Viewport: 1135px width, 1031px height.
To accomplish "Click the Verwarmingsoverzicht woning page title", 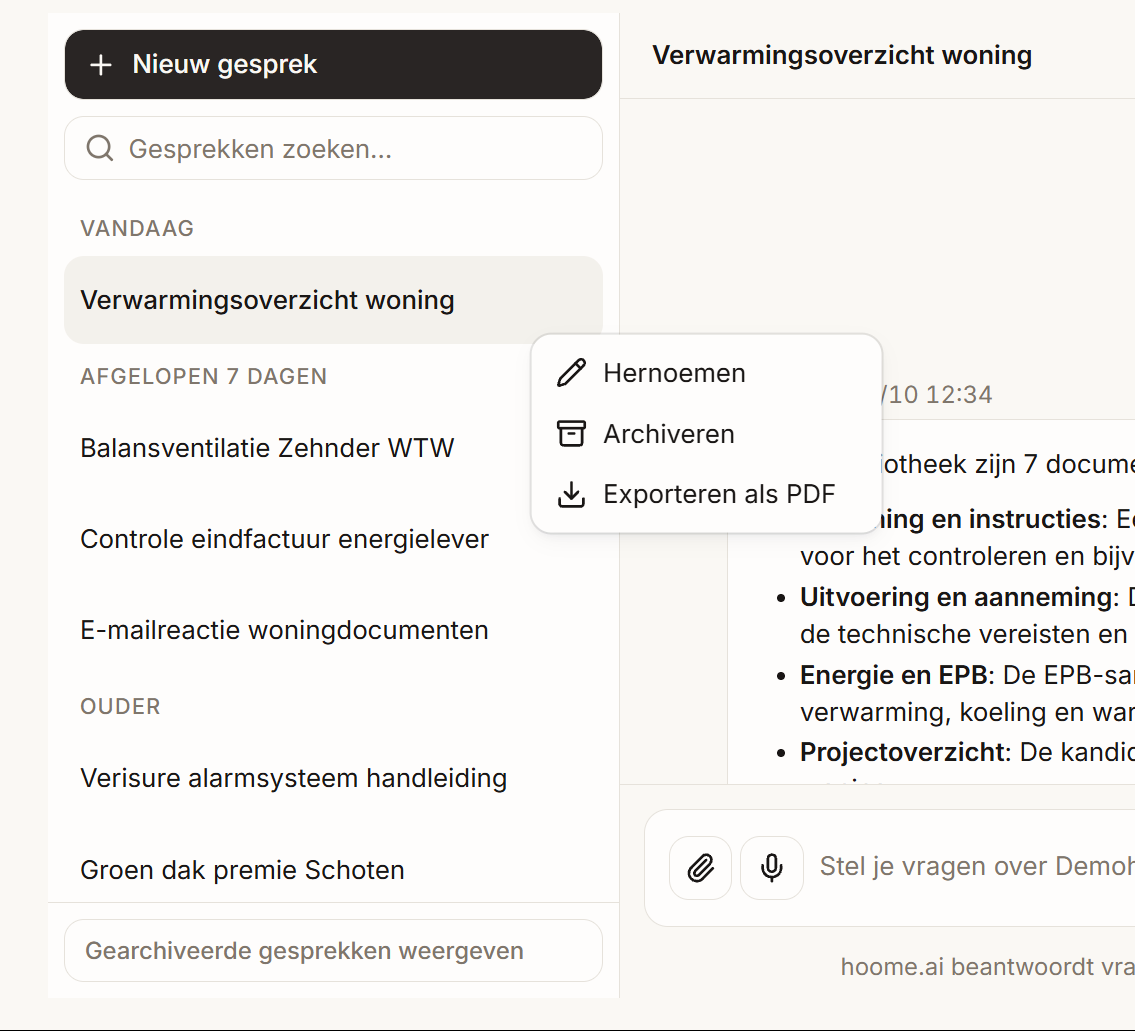I will [842, 55].
